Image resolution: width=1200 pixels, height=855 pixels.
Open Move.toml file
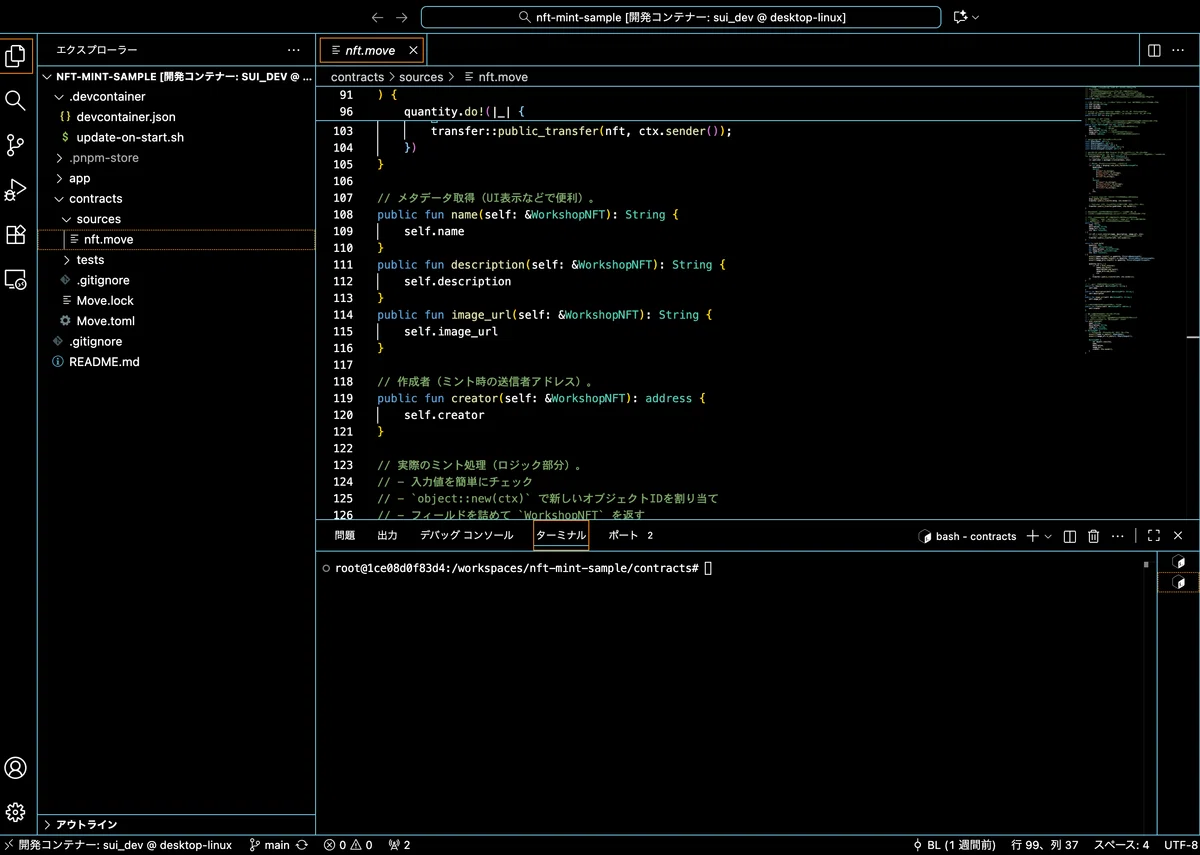pyautogui.click(x=176, y=321)
